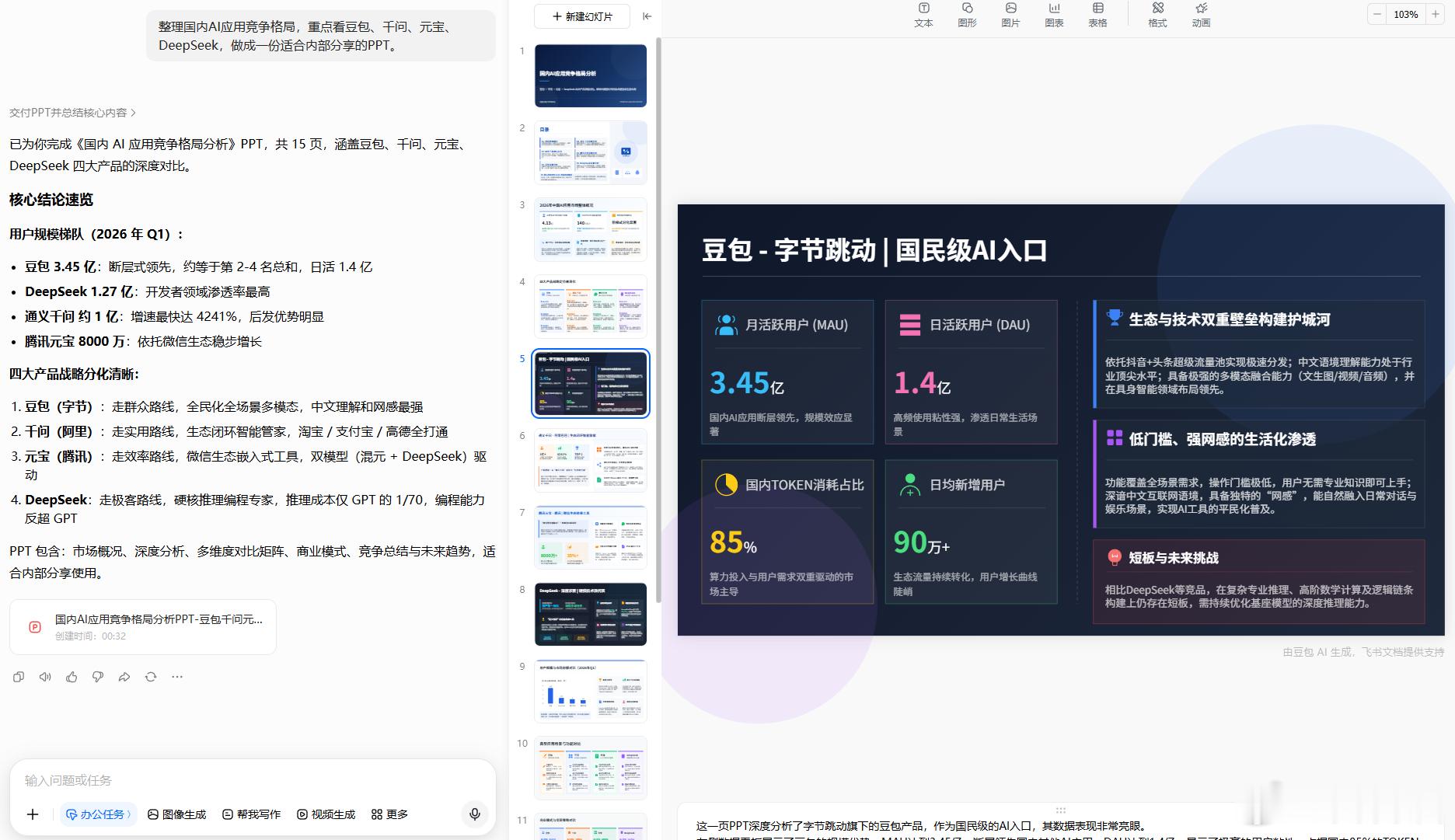The image size is (1455, 840).
Task: Open more options ellipsis under response
Action: [177, 677]
